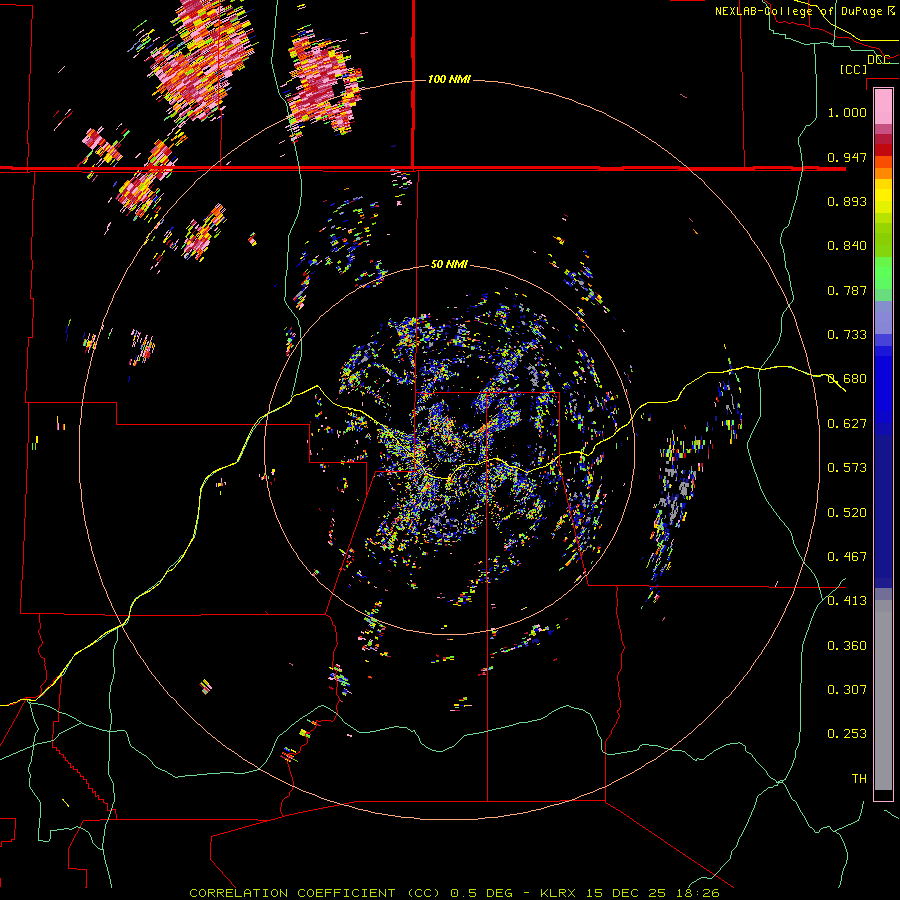Click the [CC] legend title
The image size is (900, 900).
tap(854, 69)
